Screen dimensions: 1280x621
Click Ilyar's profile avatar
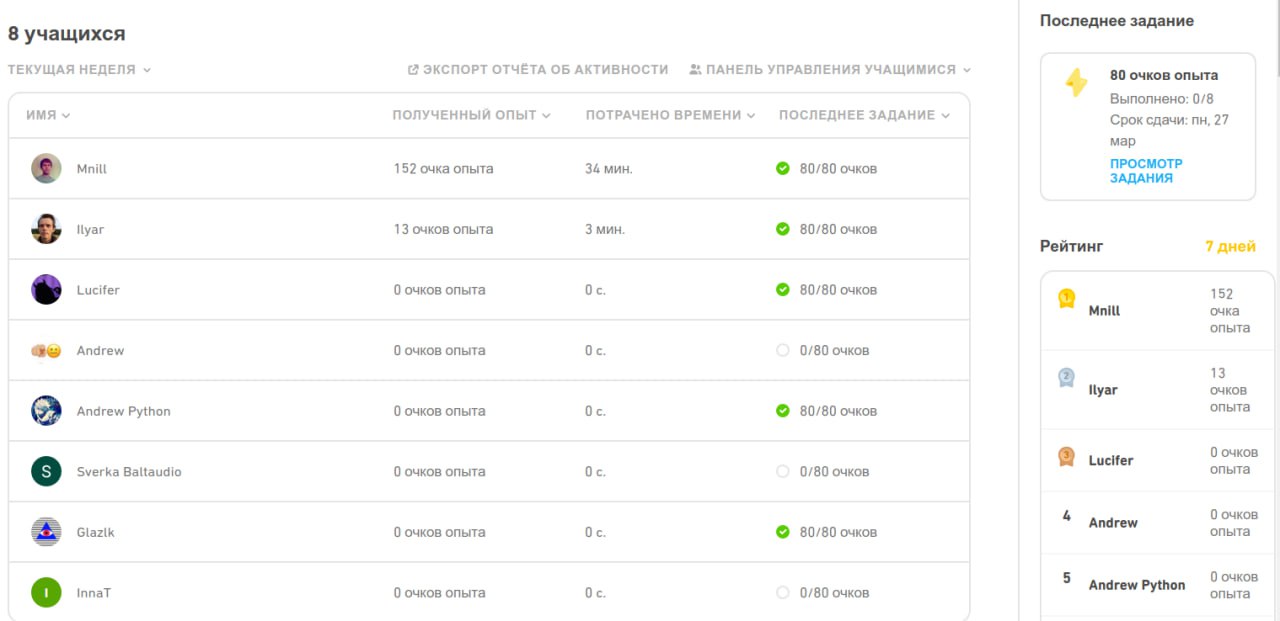pyautogui.click(x=46, y=229)
